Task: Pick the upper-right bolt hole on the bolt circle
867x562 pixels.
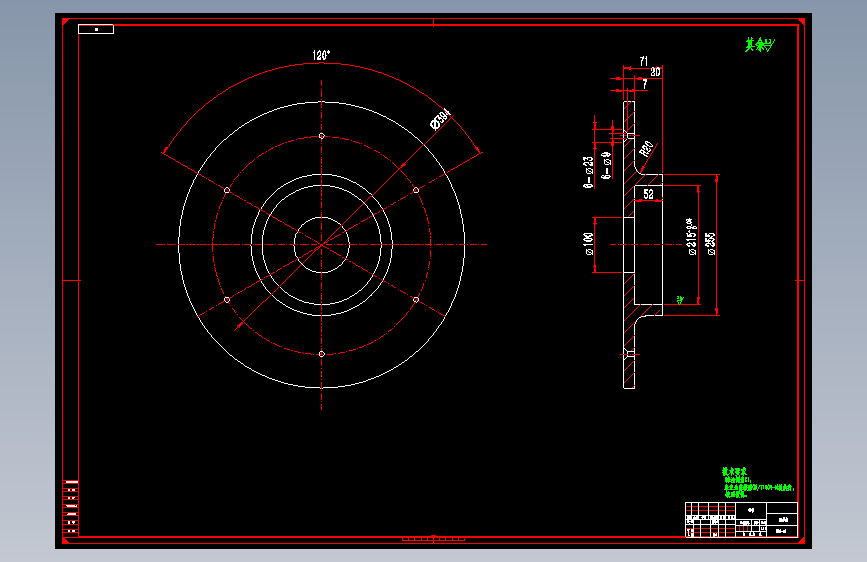Action: (x=416, y=190)
